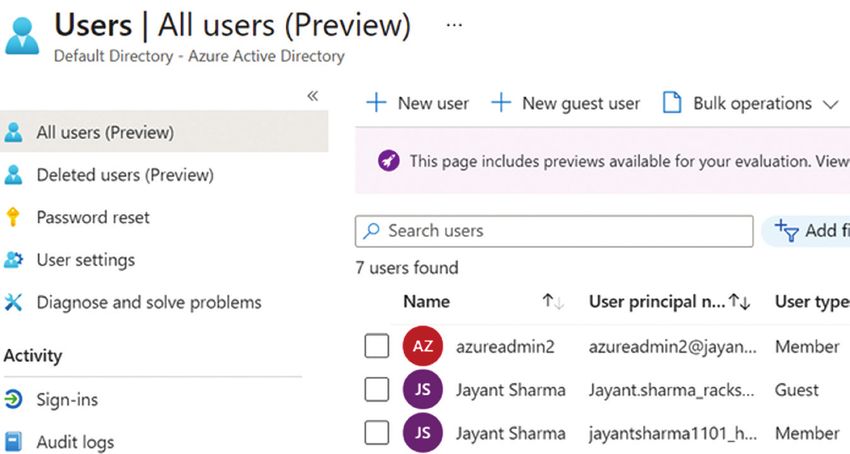
Task: Click the User type column header
Action: click(812, 302)
